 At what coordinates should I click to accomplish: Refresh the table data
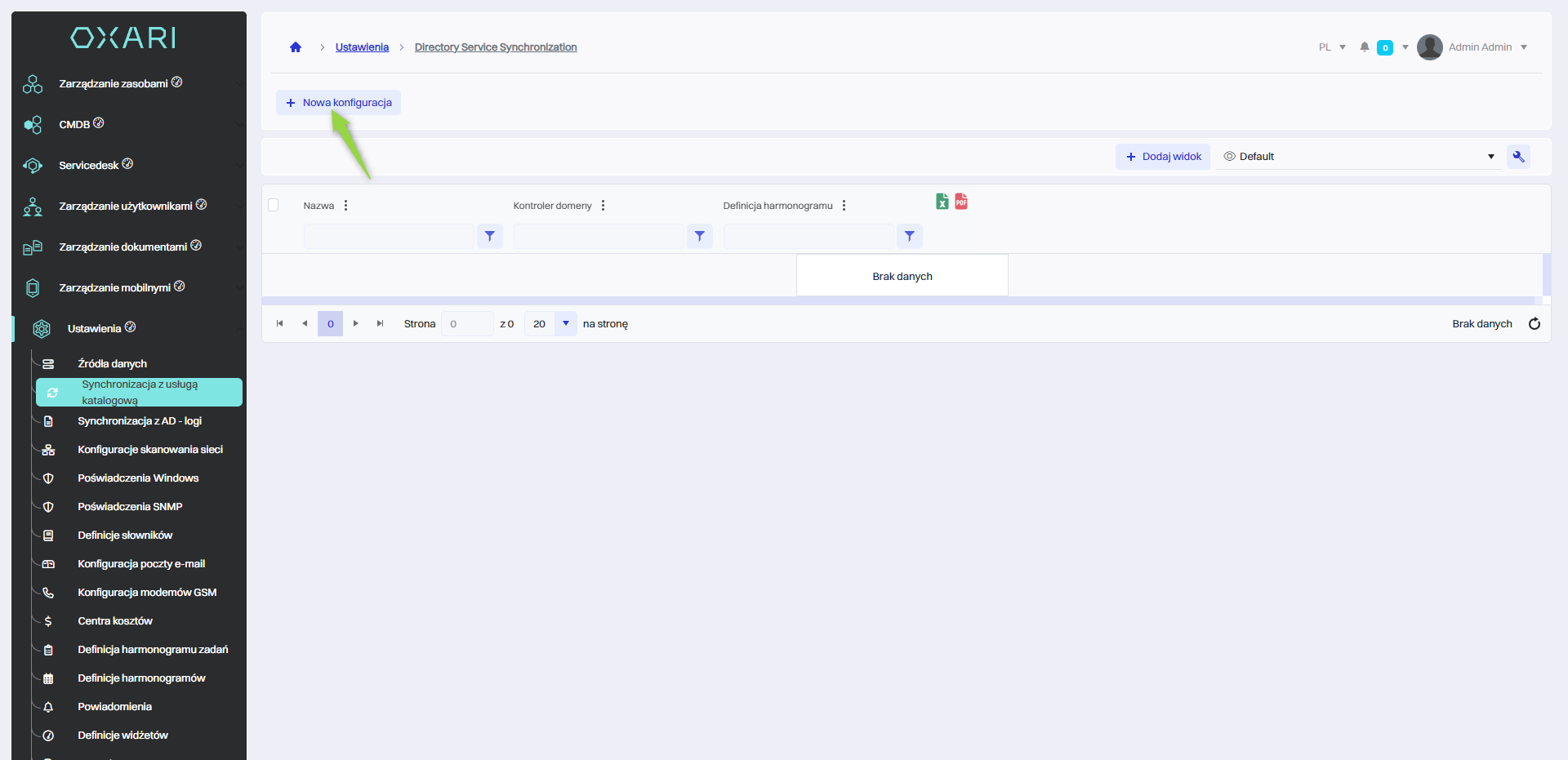click(x=1534, y=324)
